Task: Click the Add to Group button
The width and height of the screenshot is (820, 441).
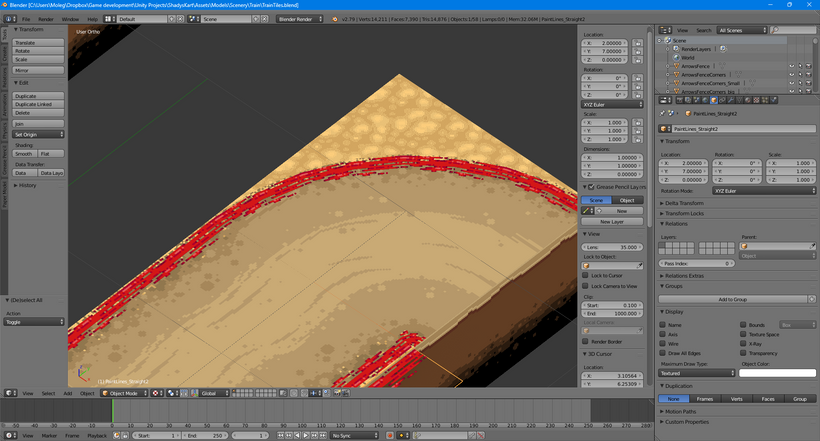Action: tap(733, 299)
